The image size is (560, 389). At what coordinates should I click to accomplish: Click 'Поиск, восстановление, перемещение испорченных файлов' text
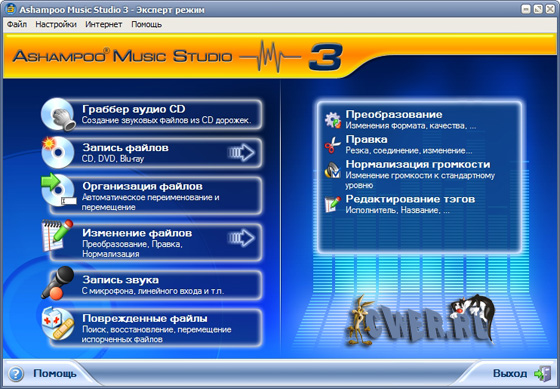pos(156,334)
